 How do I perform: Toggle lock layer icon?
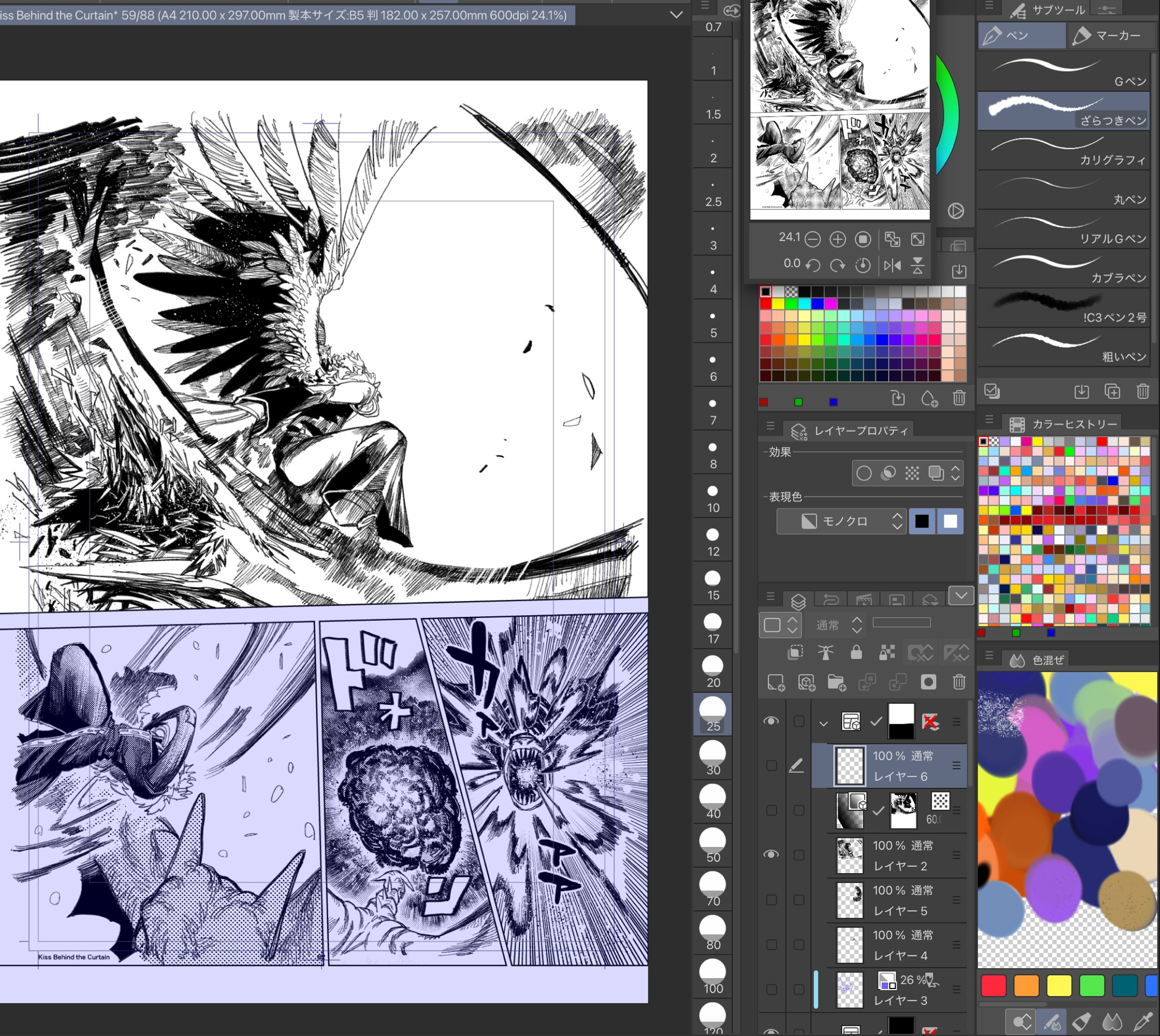(856, 653)
